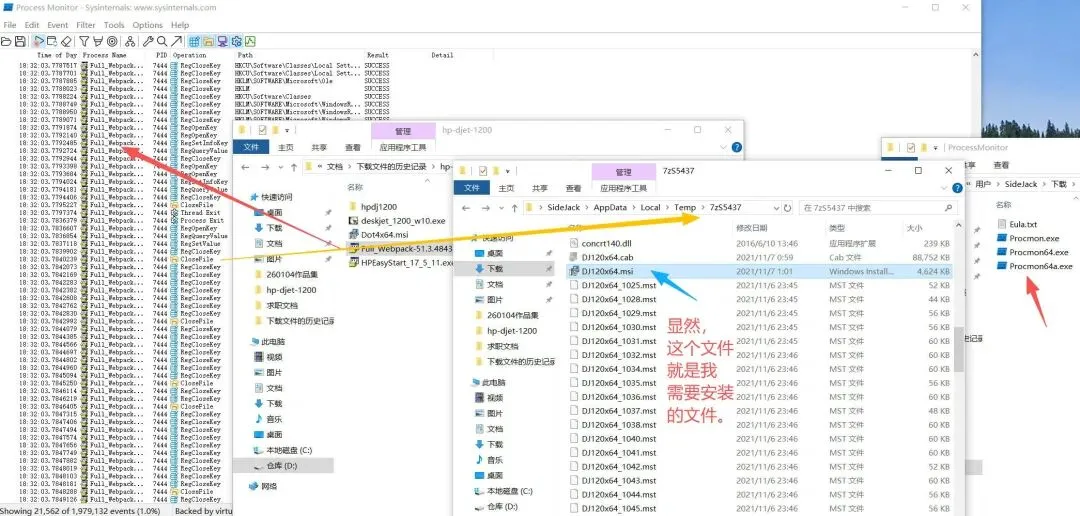The width and height of the screenshot is (1080, 516).
Task: Toggle Show Registry Activity icon
Action: [x=195, y=41]
